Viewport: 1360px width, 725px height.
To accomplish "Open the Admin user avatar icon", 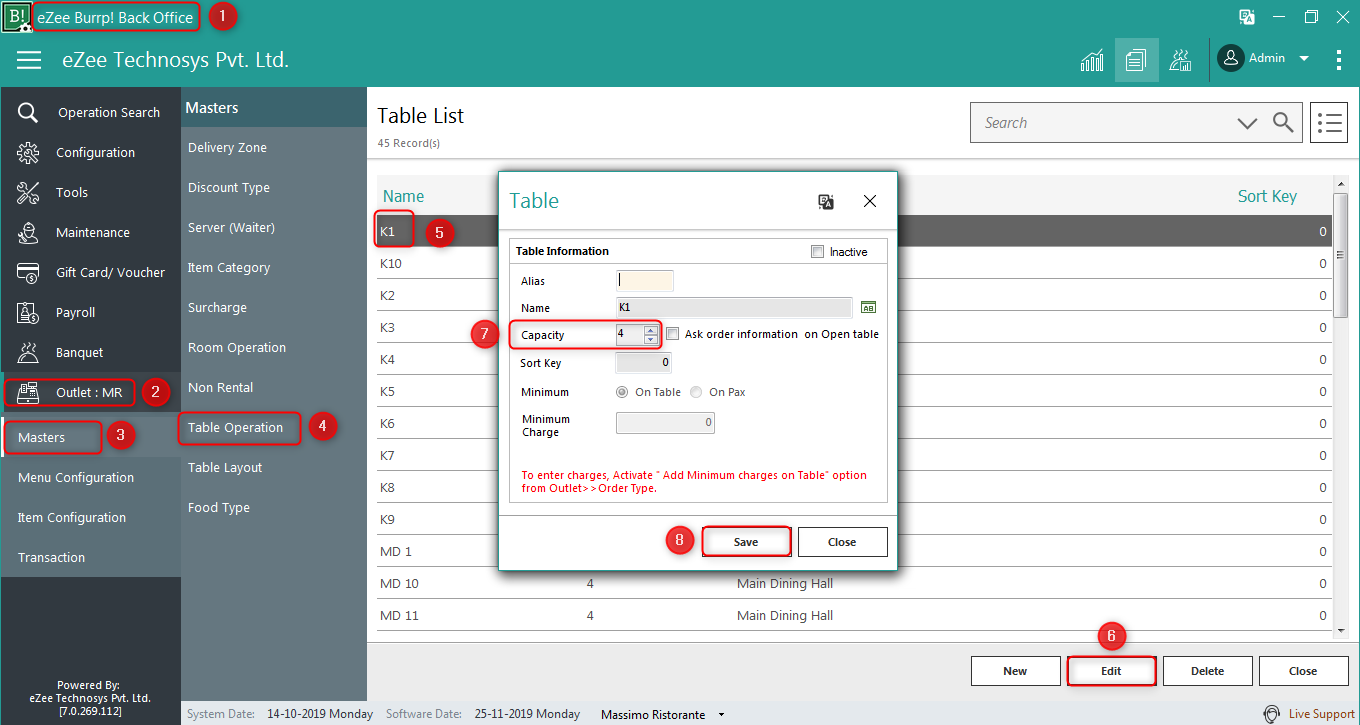I will [x=1230, y=58].
